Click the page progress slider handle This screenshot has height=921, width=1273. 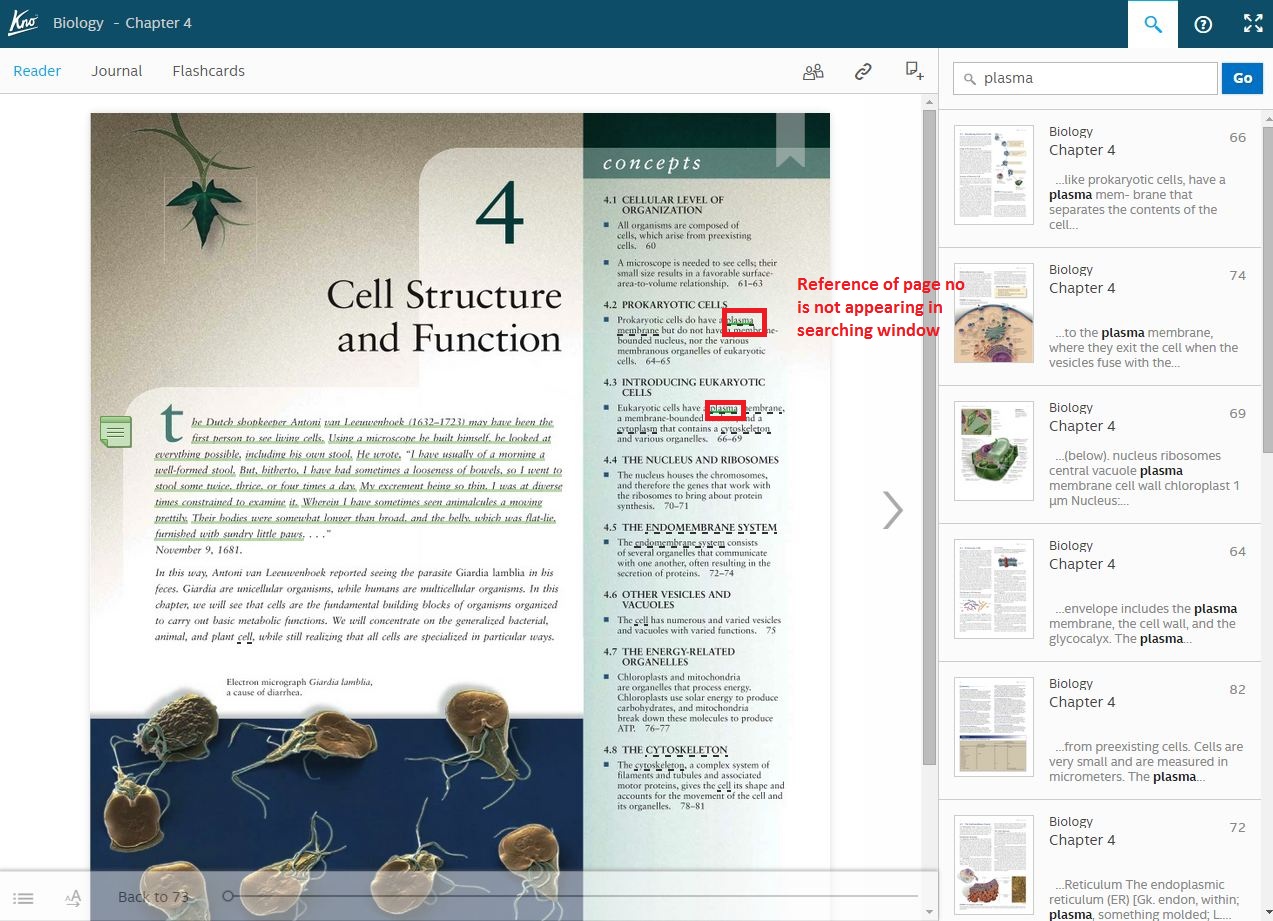point(228,896)
